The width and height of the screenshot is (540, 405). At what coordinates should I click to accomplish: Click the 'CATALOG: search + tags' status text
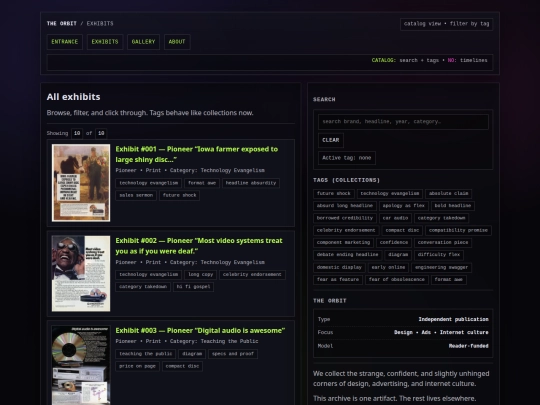pos(405,60)
